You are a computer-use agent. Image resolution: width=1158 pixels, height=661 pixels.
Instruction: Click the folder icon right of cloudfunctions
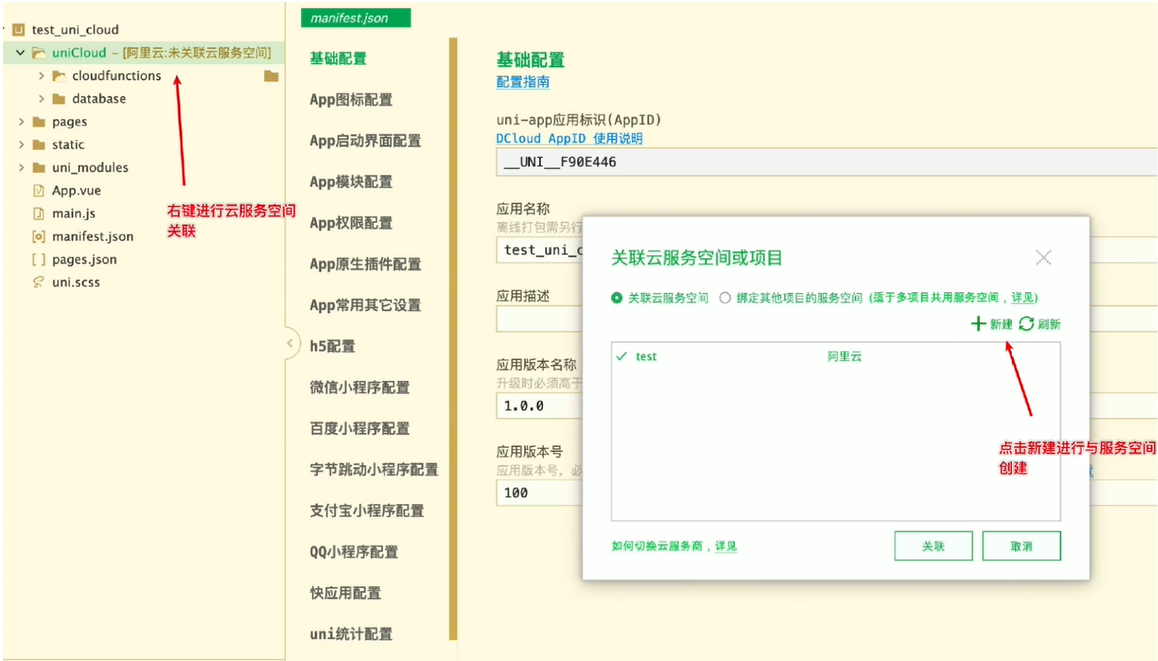click(271, 76)
